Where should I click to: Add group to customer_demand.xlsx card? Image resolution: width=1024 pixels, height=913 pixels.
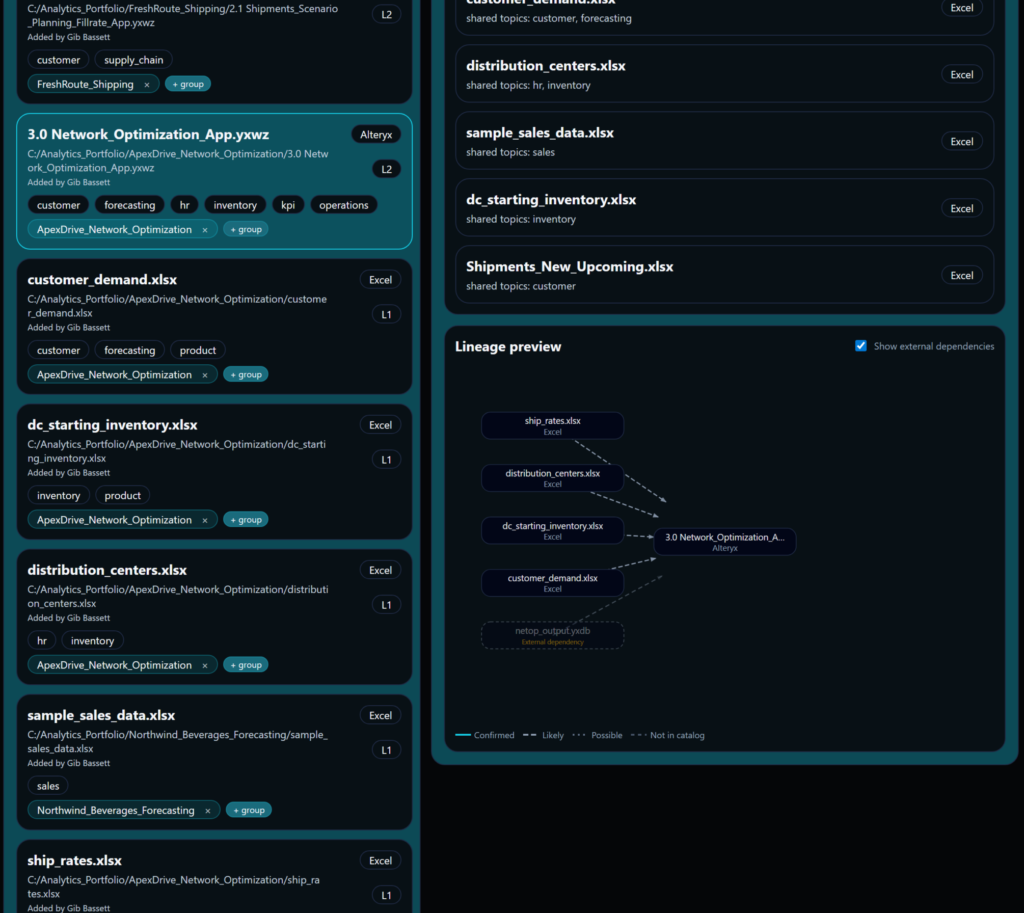246,374
